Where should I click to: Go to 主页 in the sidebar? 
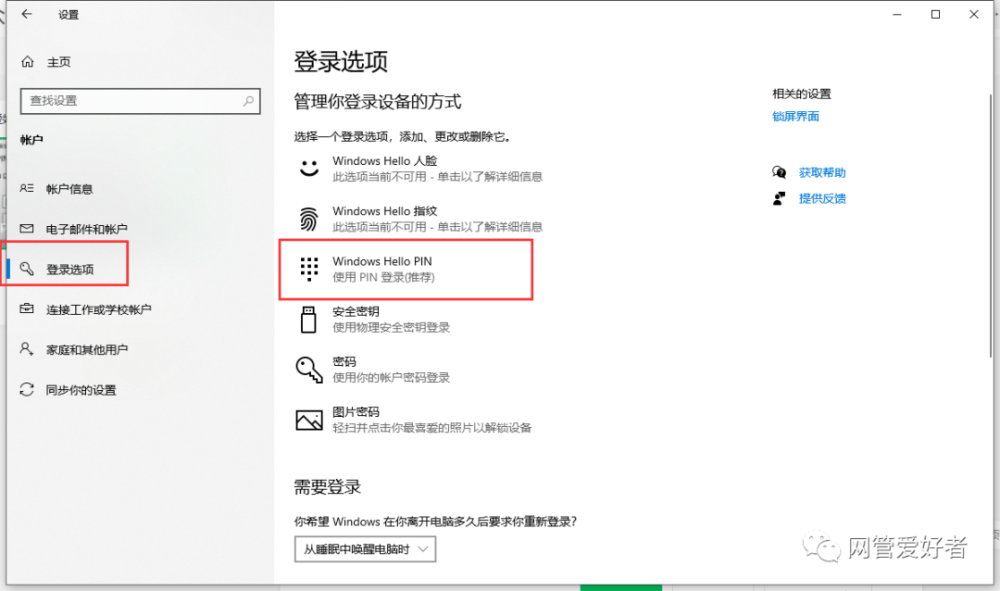coord(59,62)
